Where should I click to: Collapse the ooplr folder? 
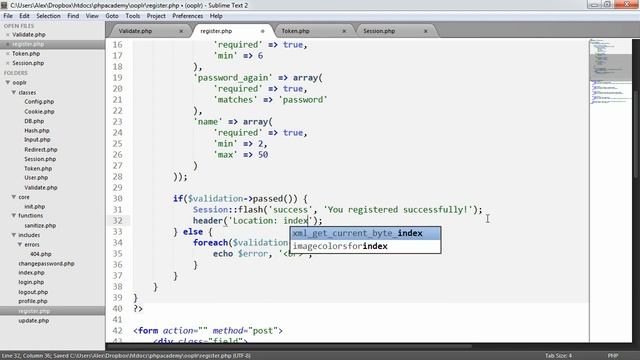[7, 82]
